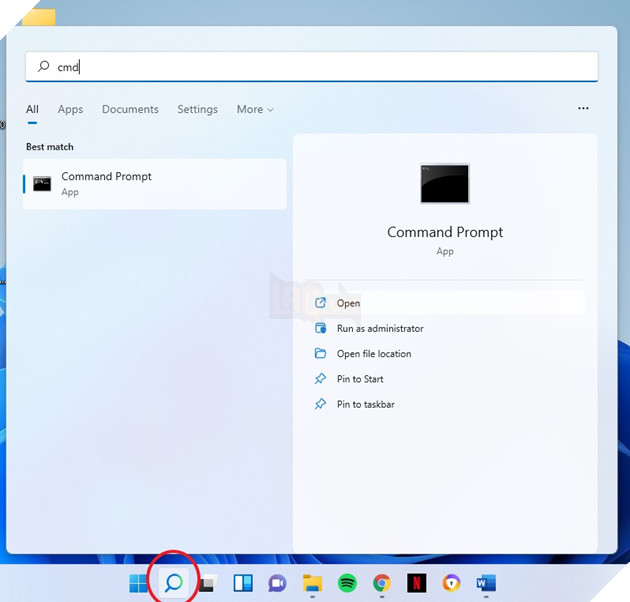Click the magnifier icon in search box
The image size is (630, 602).
[x=43, y=66]
